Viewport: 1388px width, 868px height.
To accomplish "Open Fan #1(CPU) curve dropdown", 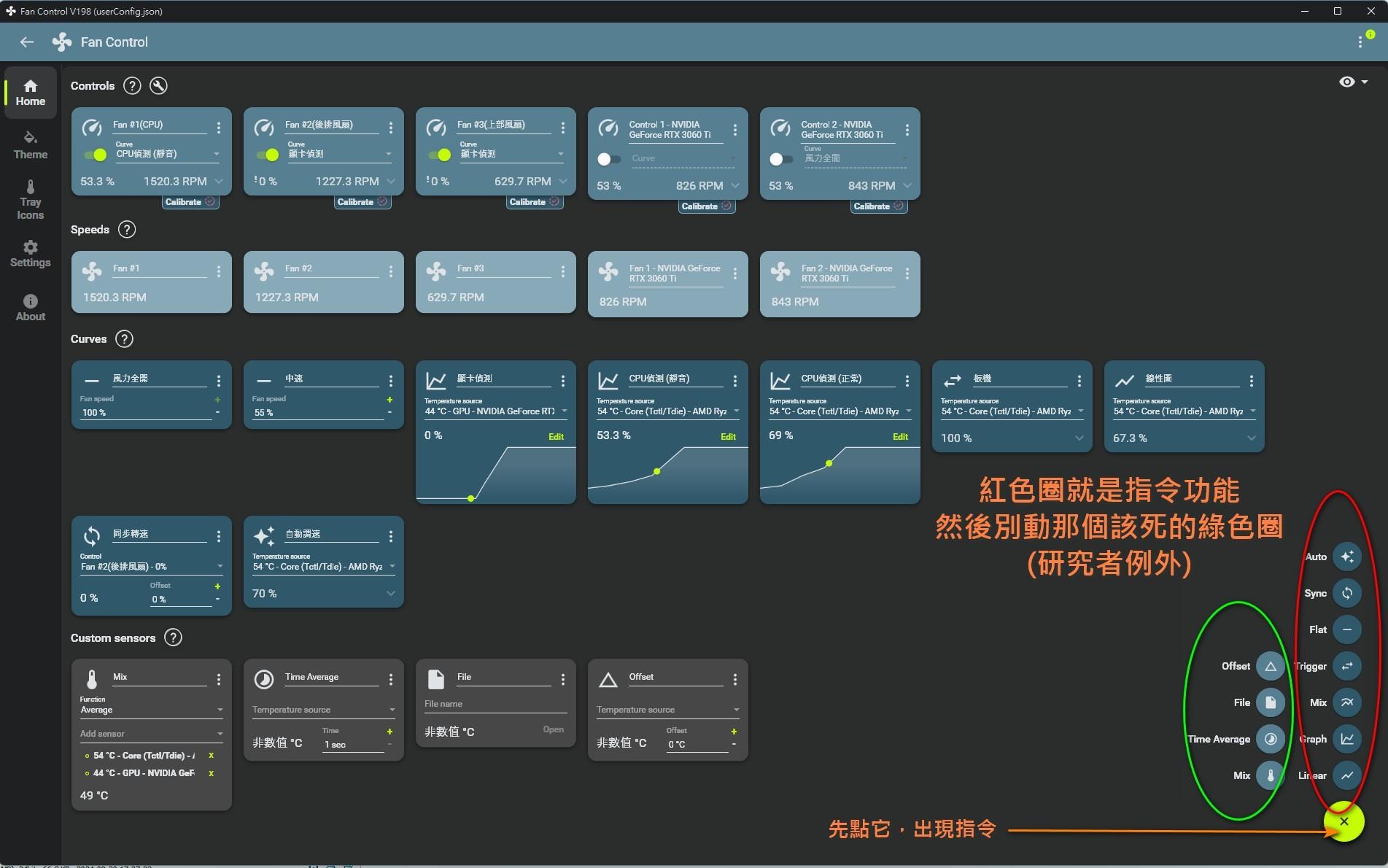I will coord(168,154).
